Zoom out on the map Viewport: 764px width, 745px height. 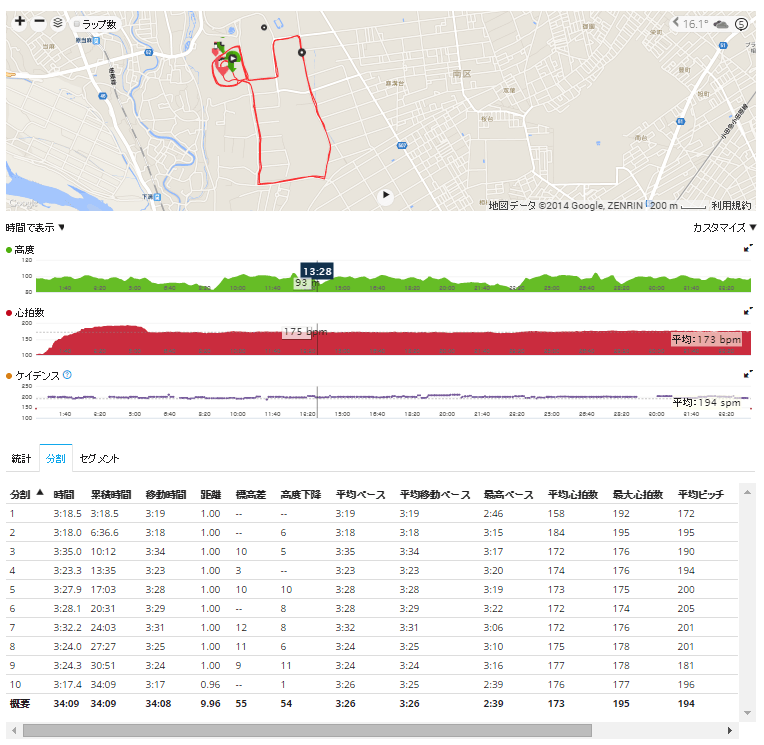click(38, 21)
